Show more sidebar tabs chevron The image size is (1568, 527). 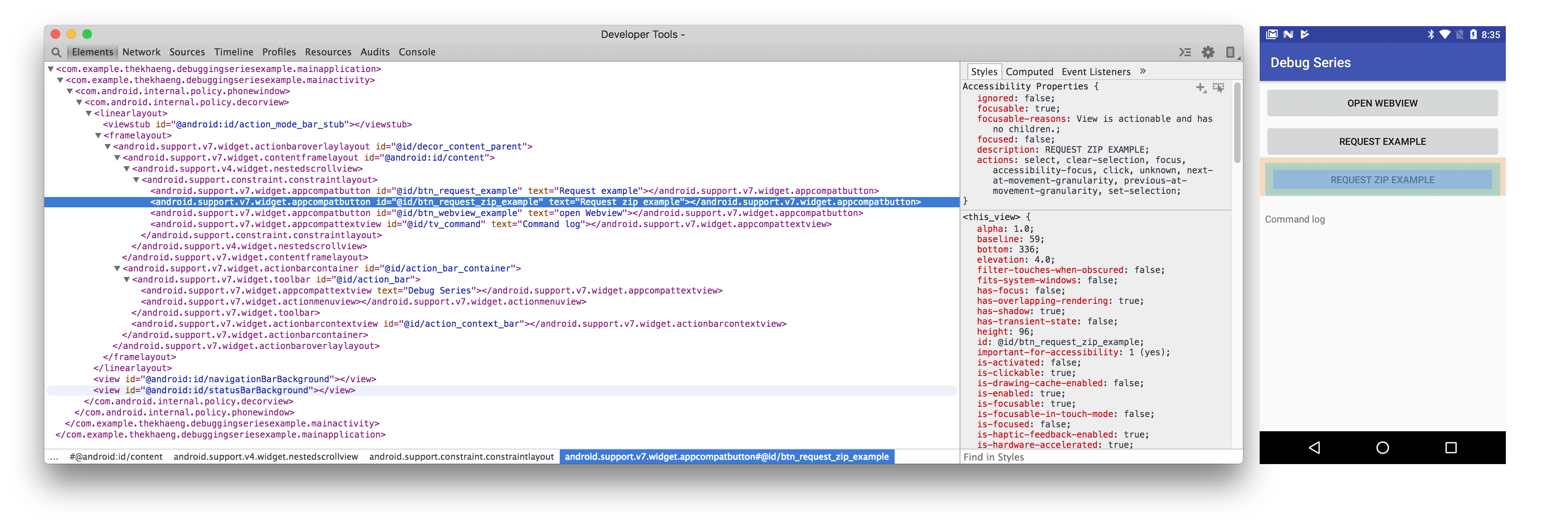pyautogui.click(x=1143, y=71)
